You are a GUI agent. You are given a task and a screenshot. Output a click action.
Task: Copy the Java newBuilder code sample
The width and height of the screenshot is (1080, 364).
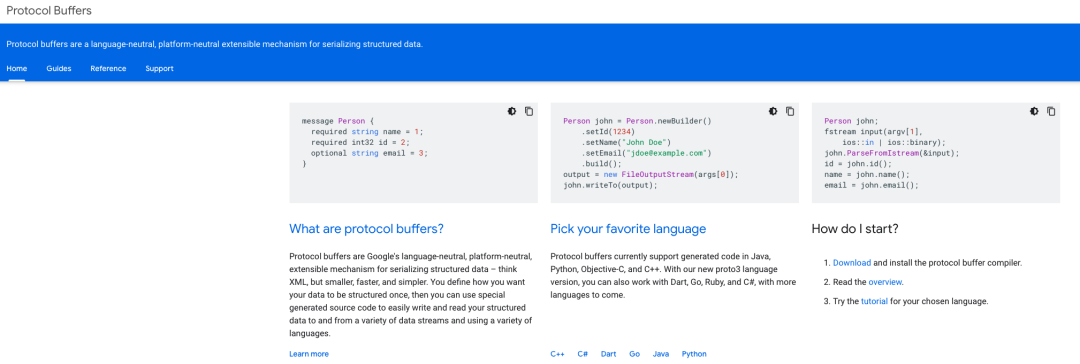[790, 111]
